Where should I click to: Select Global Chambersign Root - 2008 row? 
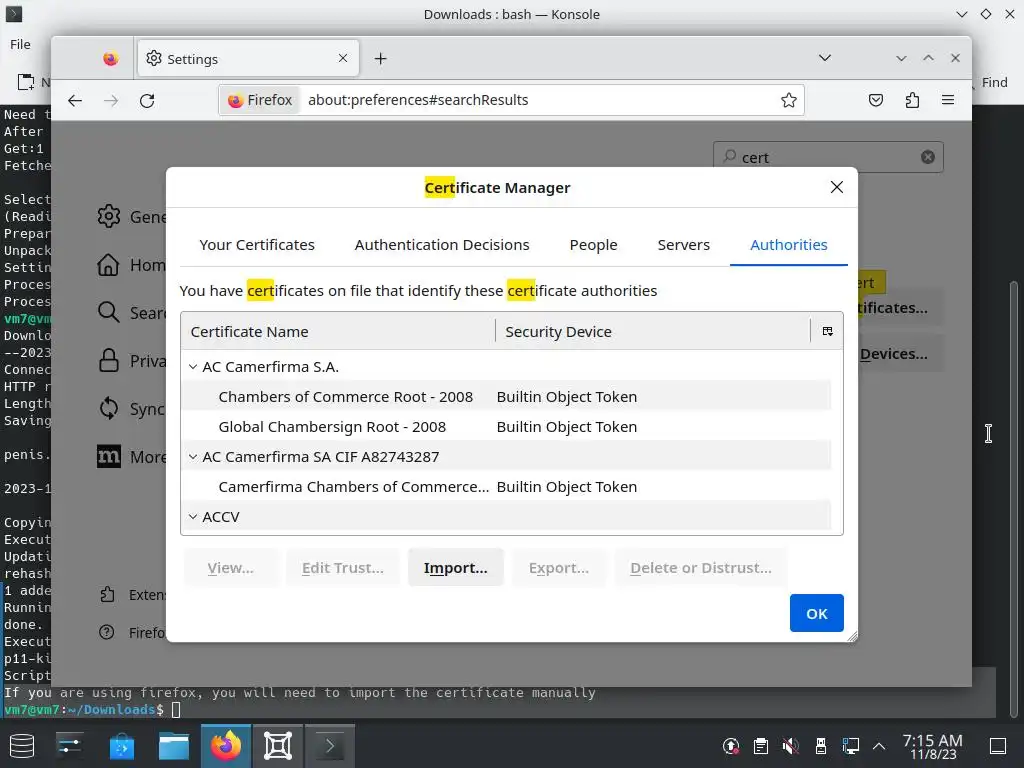click(506, 427)
